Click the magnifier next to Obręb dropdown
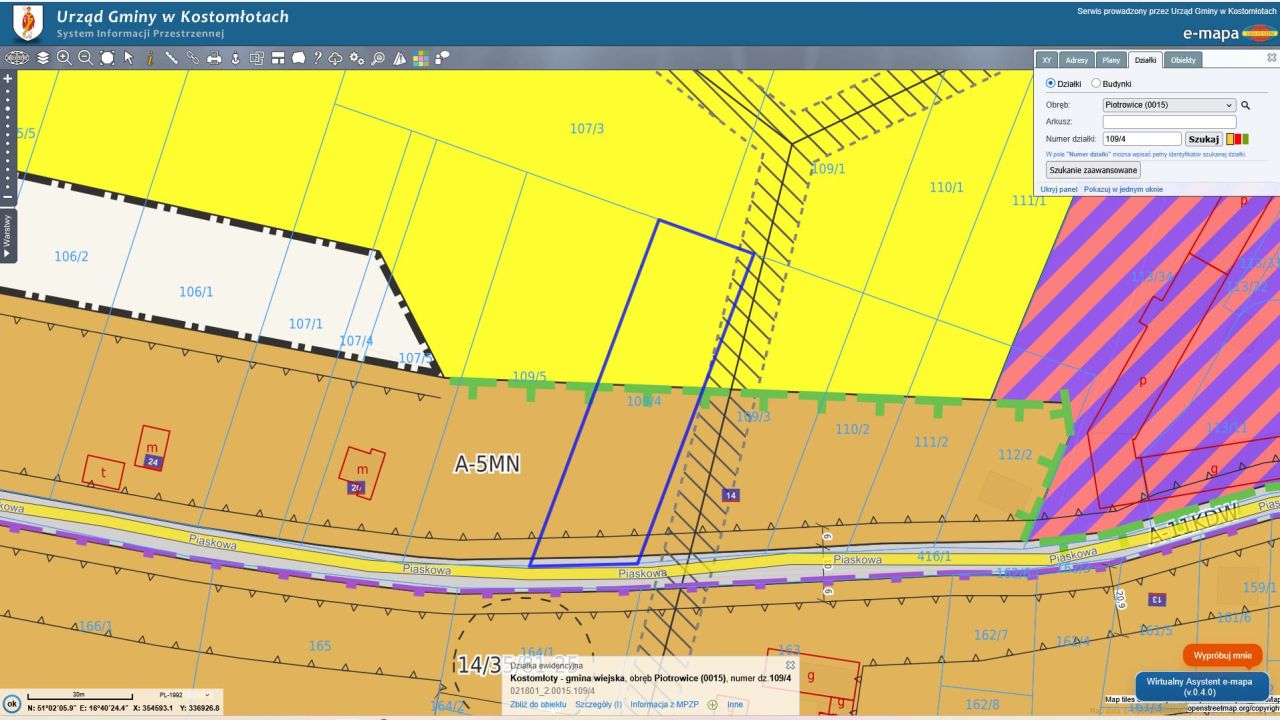1280x720 pixels. 1246,105
